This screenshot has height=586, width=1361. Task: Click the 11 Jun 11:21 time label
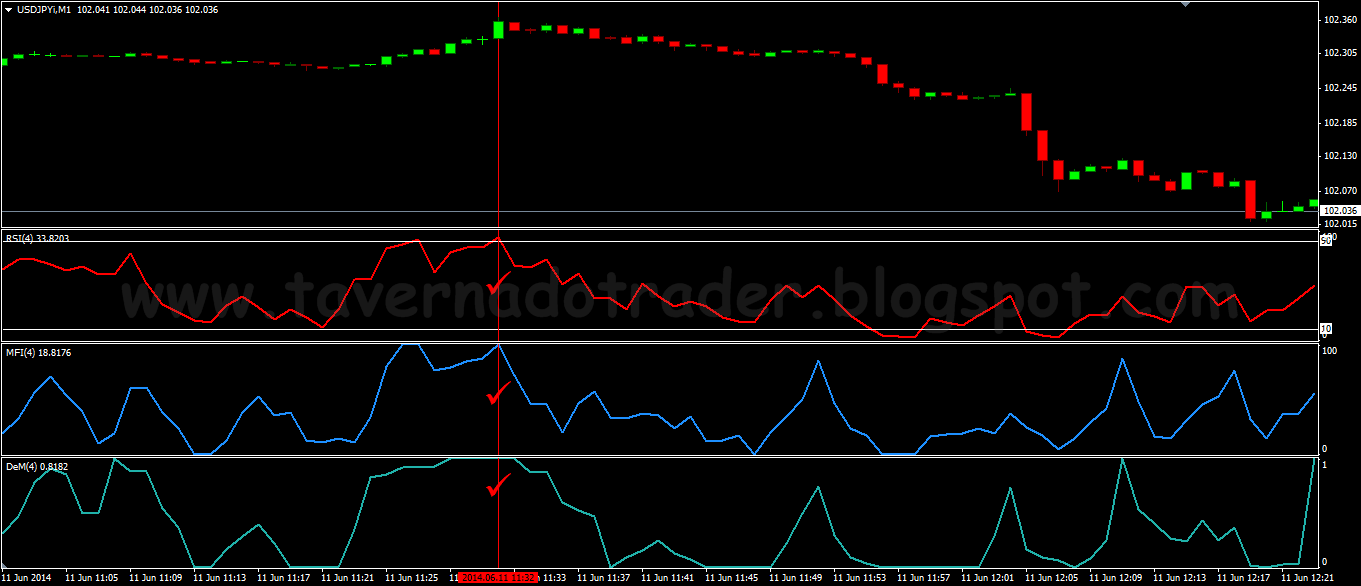pos(347,578)
